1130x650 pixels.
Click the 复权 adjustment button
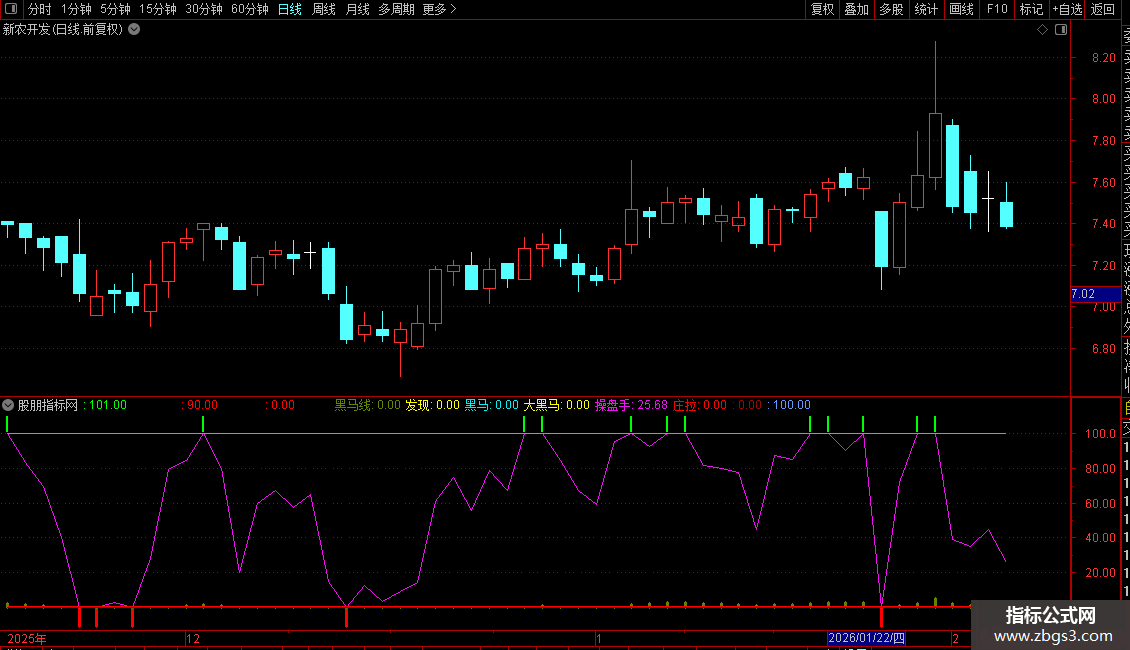click(x=822, y=9)
